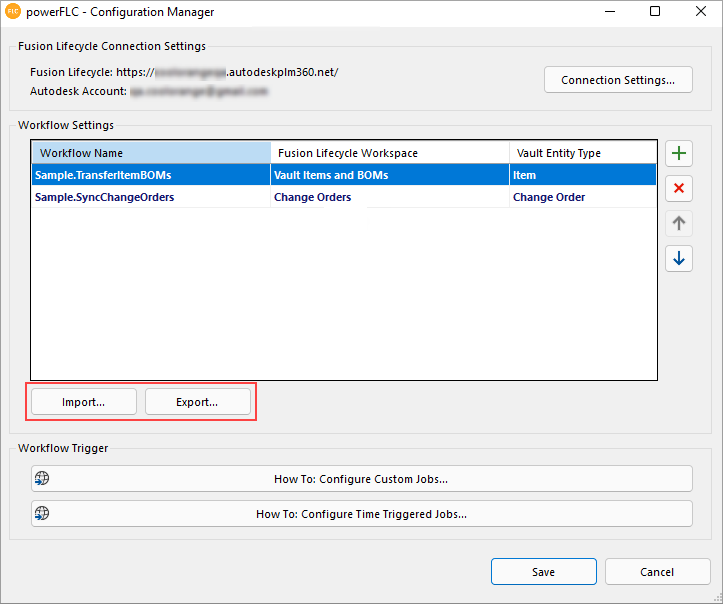The image size is (723, 604).
Task: Move workflow up with the up arrow
Action: coord(679,223)
